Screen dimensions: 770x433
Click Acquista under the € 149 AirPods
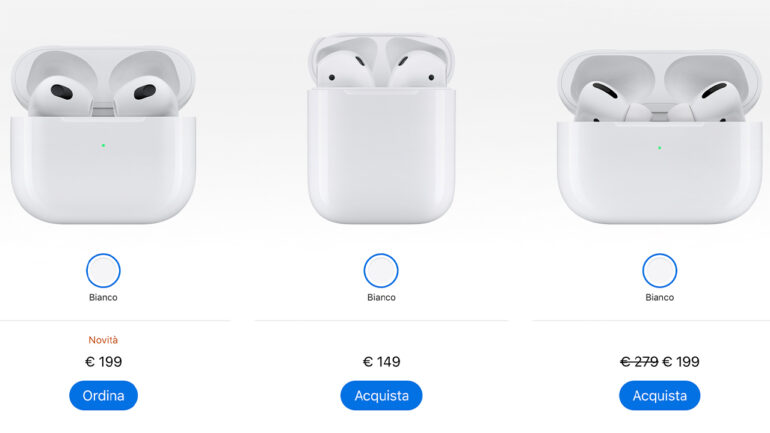[x=381, y=395]
